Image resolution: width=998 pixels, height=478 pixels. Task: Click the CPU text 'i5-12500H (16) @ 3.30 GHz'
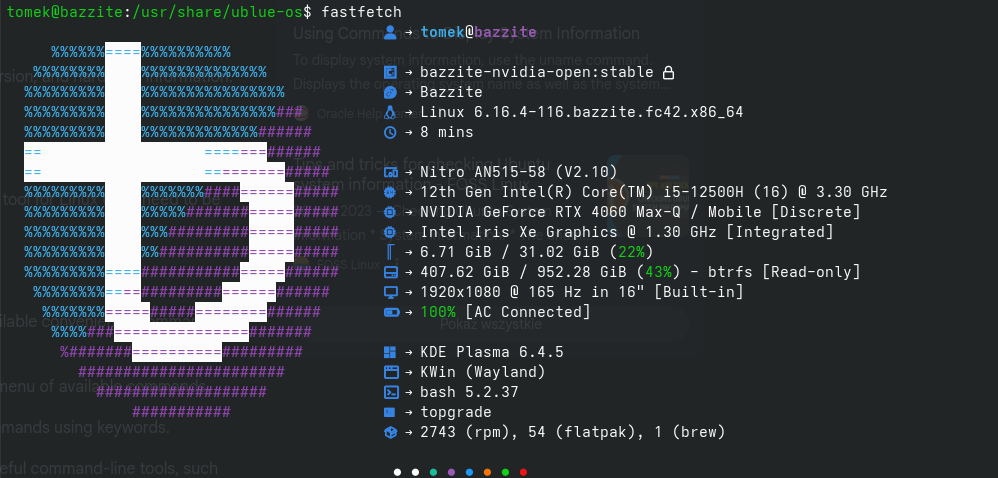tap(775, 192)
